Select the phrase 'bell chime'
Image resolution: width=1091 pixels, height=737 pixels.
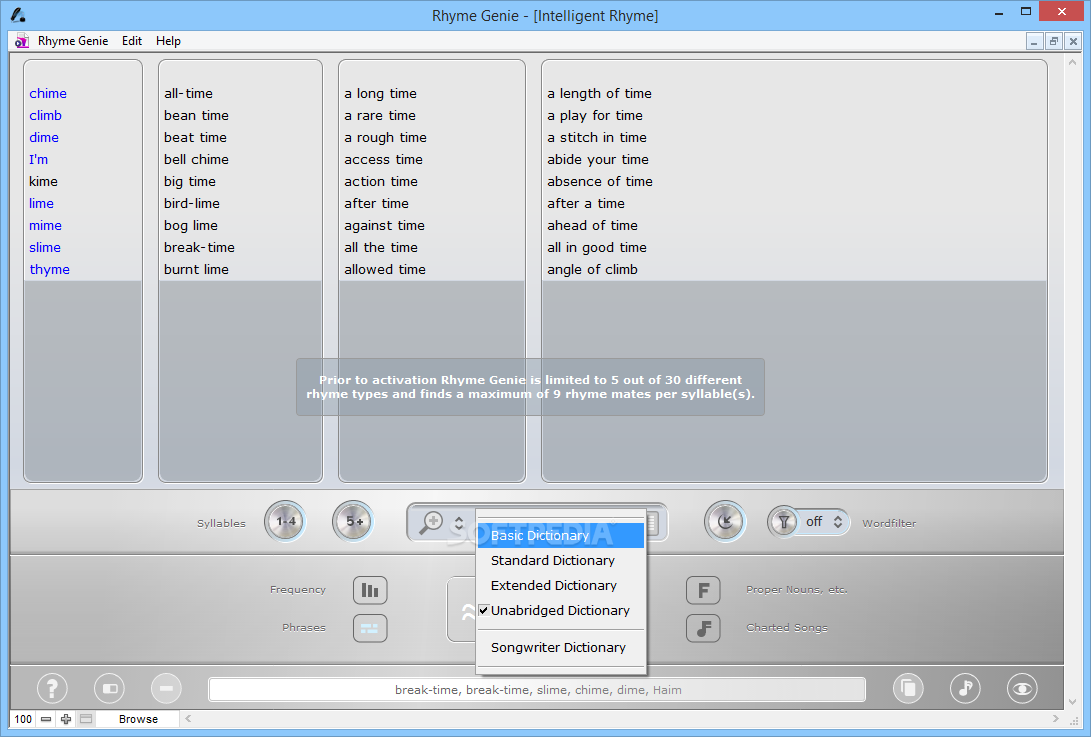196,159
